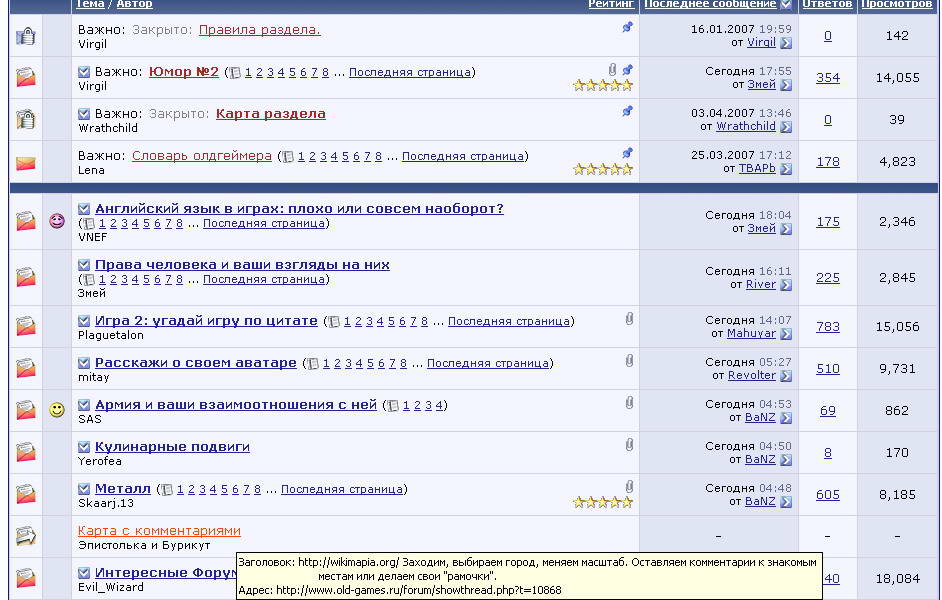Click paperclip icon in Металл row
This screenshot has height=600, width=942.
pyautogui.click(x=629, y=486)
